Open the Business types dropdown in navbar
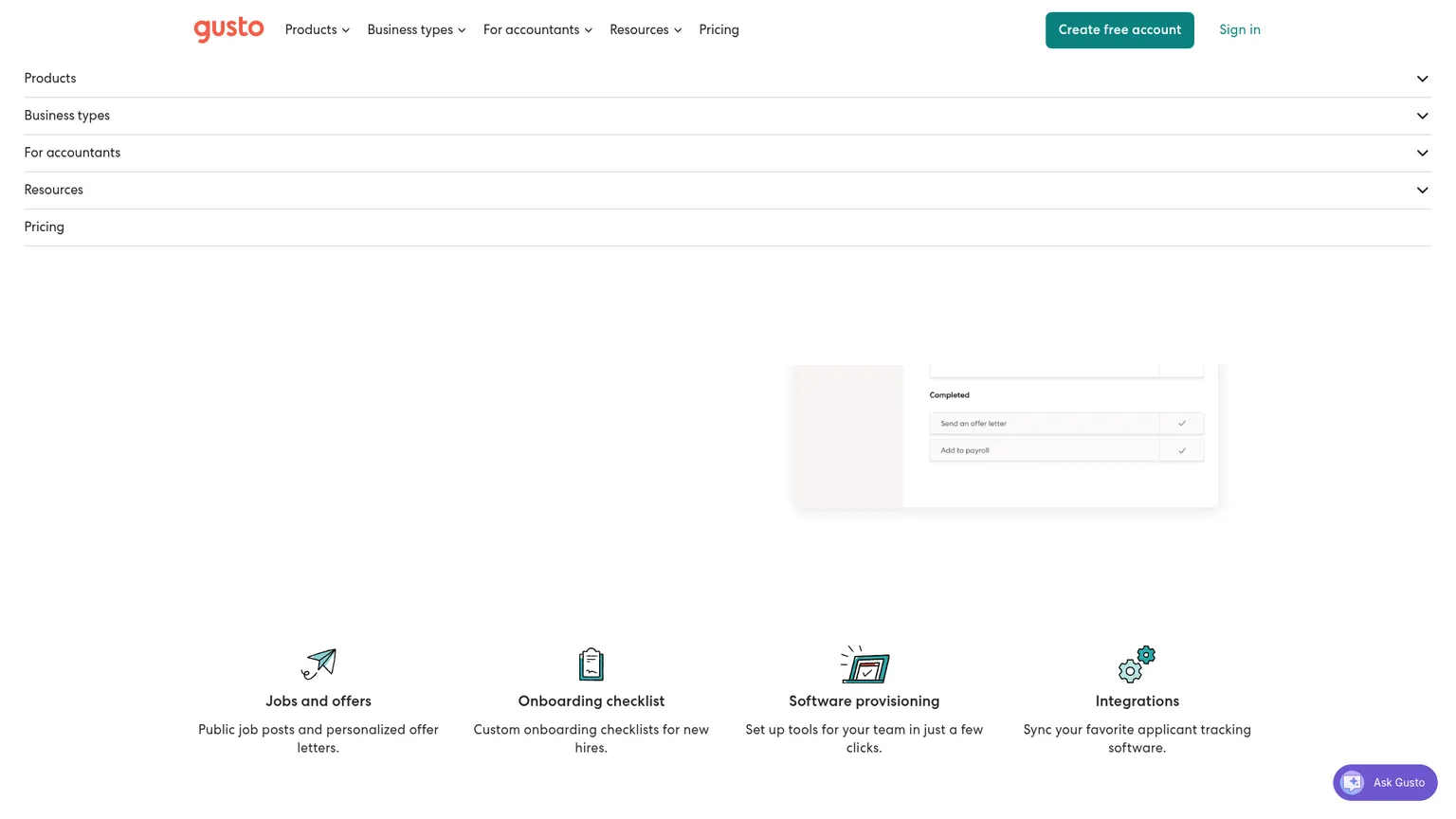Screen dimensions: 1456x819 click(416, 30)
